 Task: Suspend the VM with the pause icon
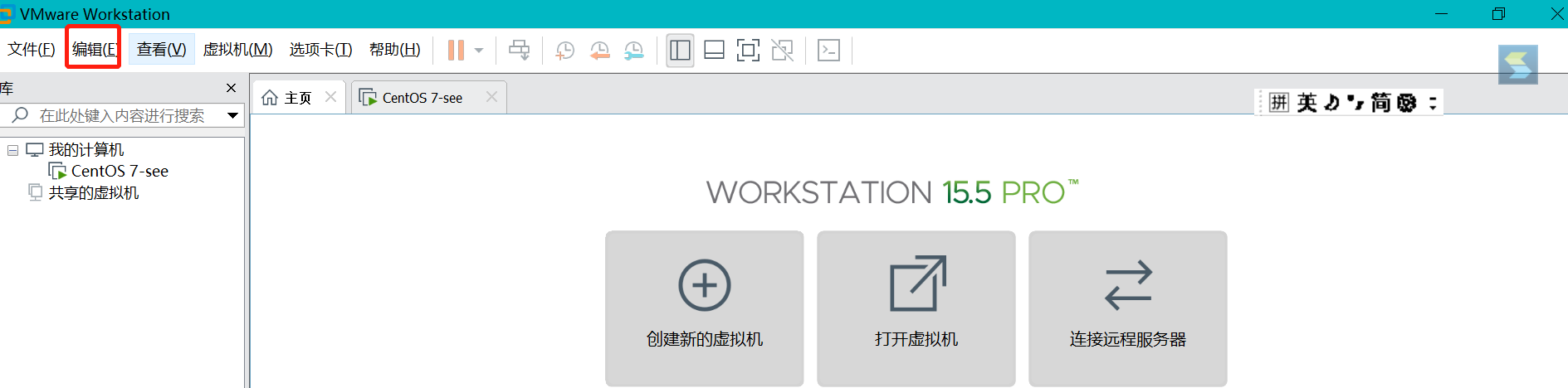coord(456,50)
